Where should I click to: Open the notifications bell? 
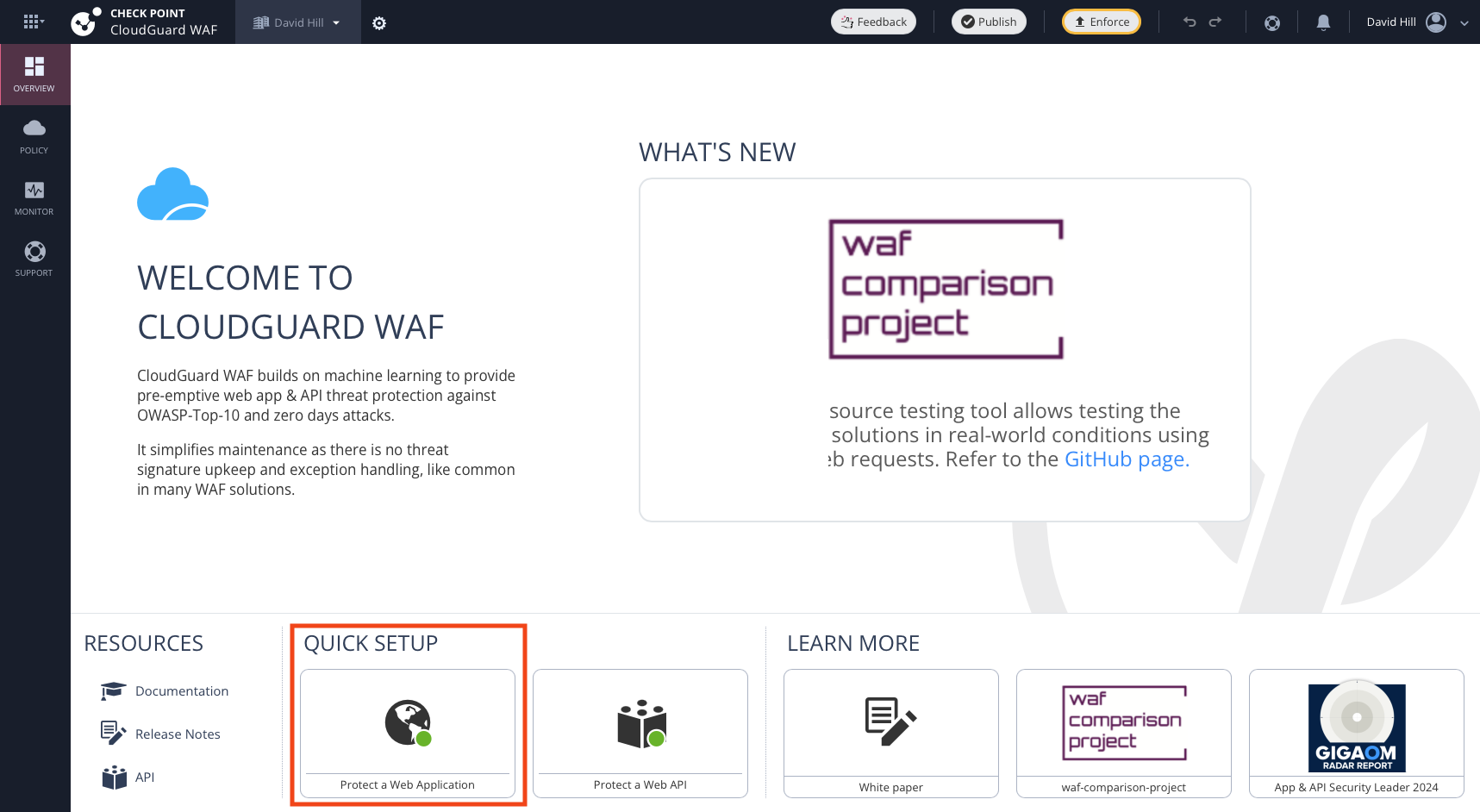[x=1323, y=22]
